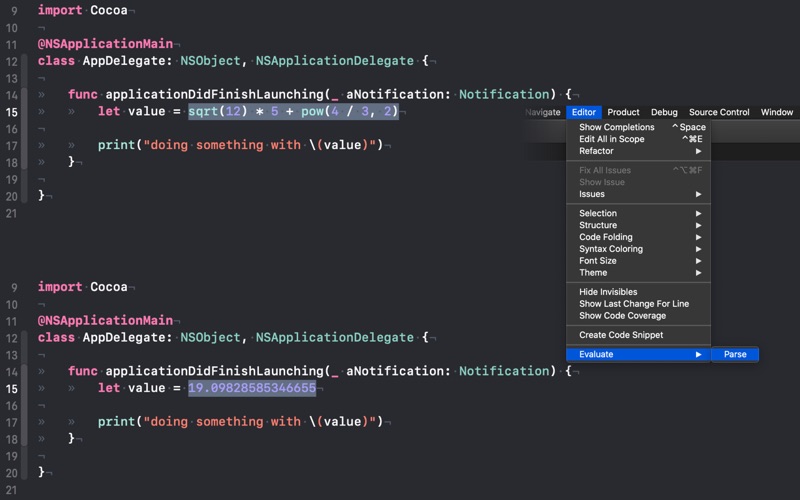Click 'NSApplicationDelegate' in the top editor
Viewport: 800px width, 500px height.
coord(335,61)
